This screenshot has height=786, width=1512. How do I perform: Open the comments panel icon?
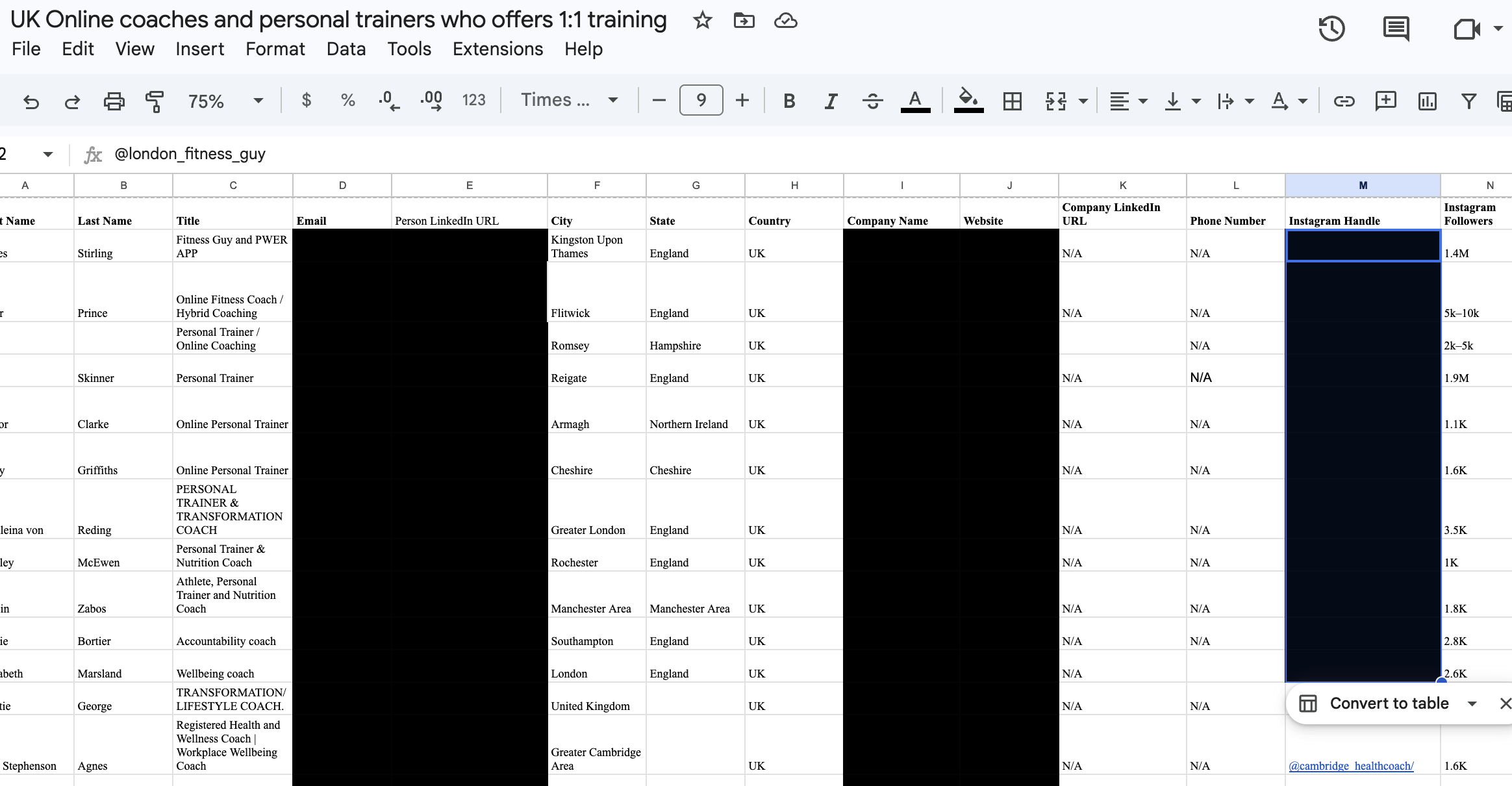pos(1396,29)
